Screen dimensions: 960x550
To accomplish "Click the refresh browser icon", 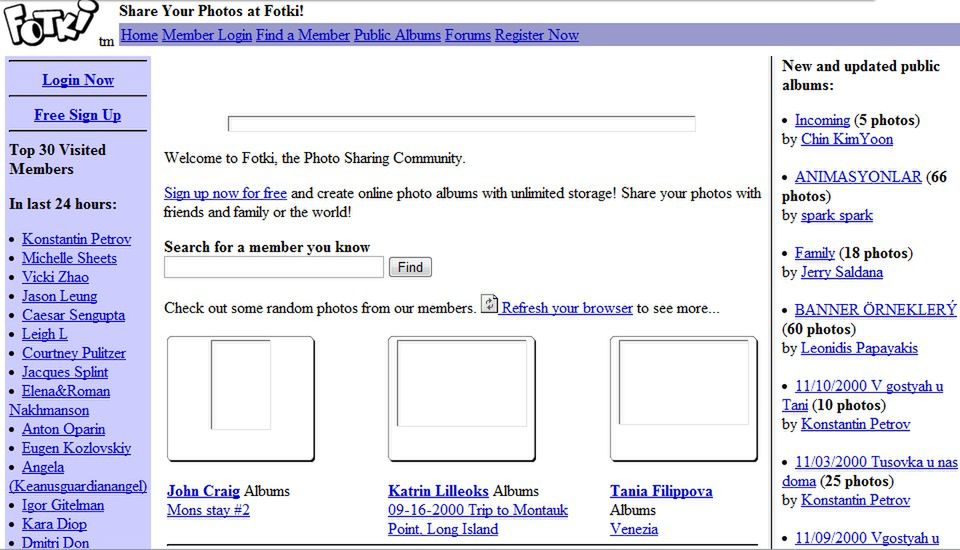I will [x=489, y=304].
